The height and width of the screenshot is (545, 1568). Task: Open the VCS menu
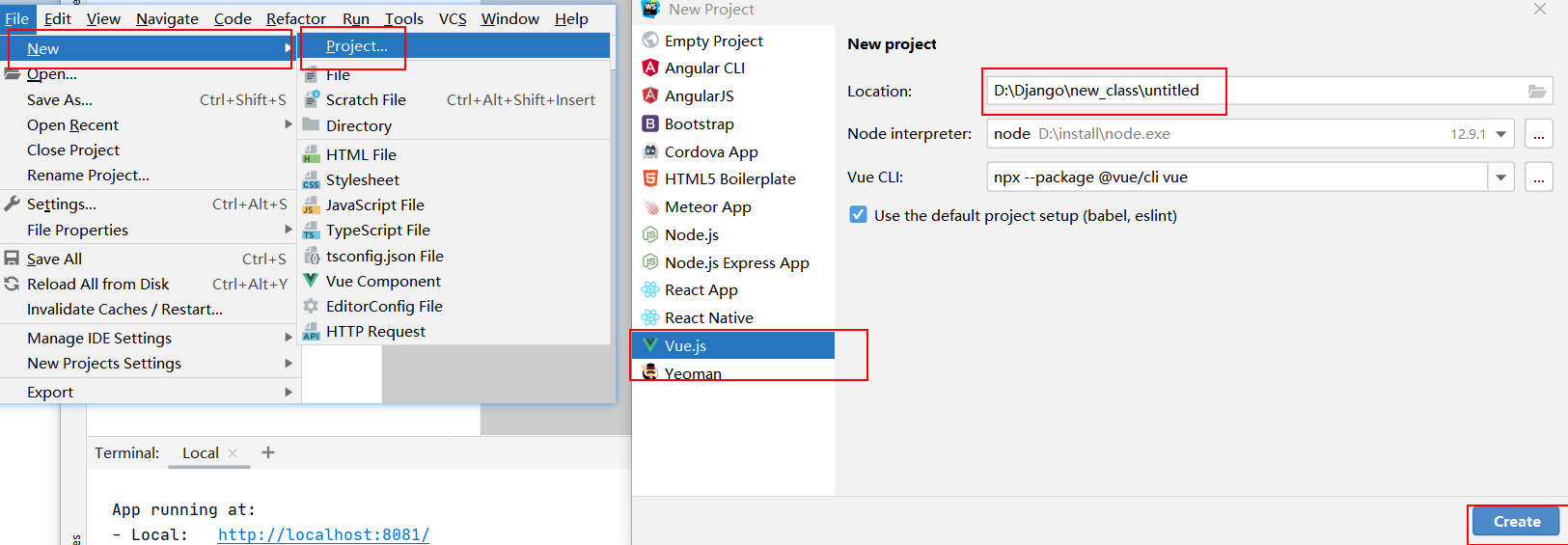(453, 18)
